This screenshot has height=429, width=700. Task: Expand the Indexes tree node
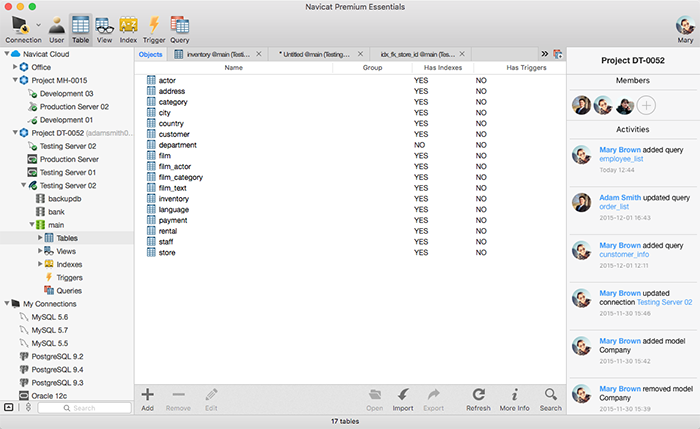40,264
